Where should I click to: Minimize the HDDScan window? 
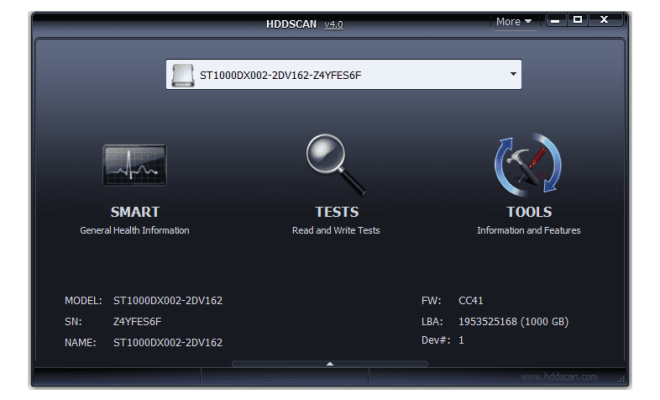(555, 20)
